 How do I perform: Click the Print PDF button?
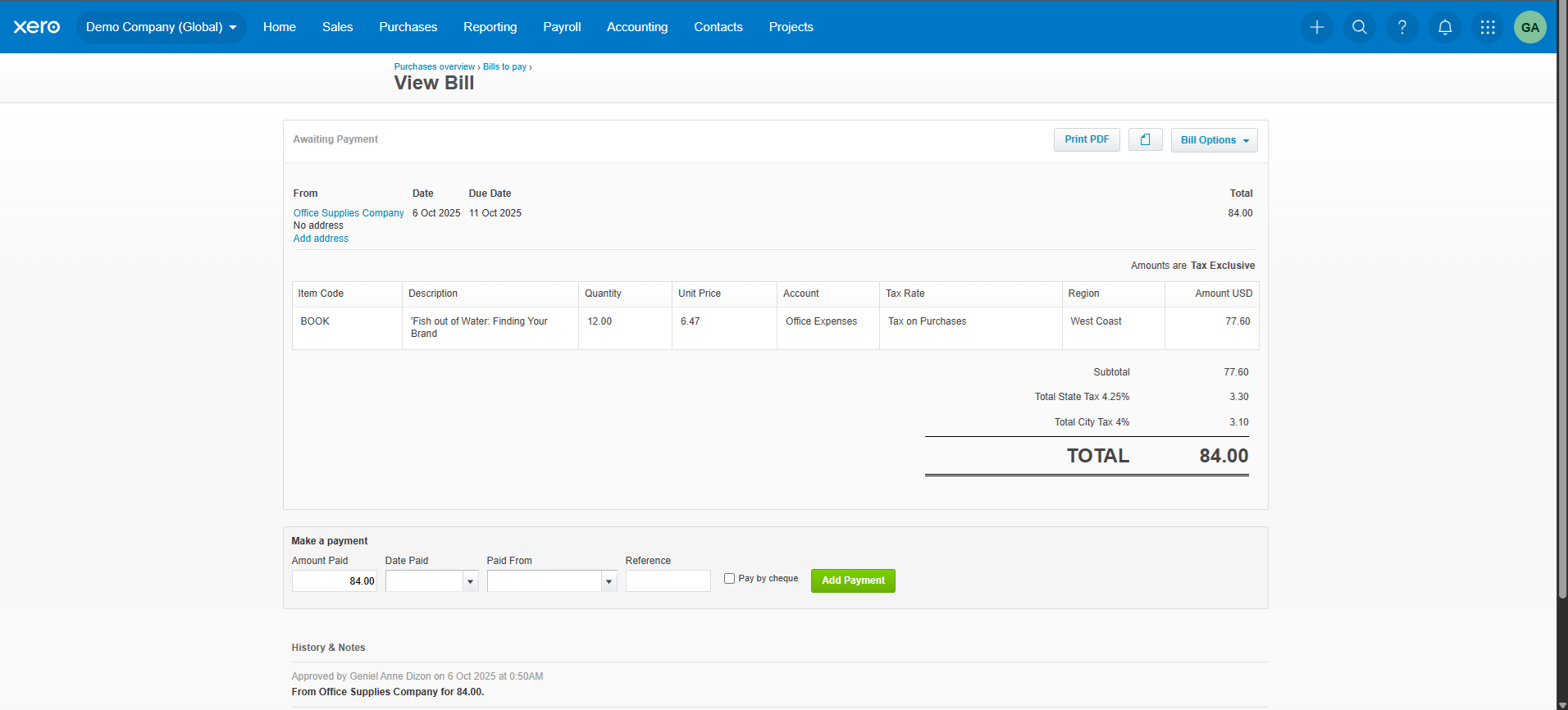click(1087, 140)
